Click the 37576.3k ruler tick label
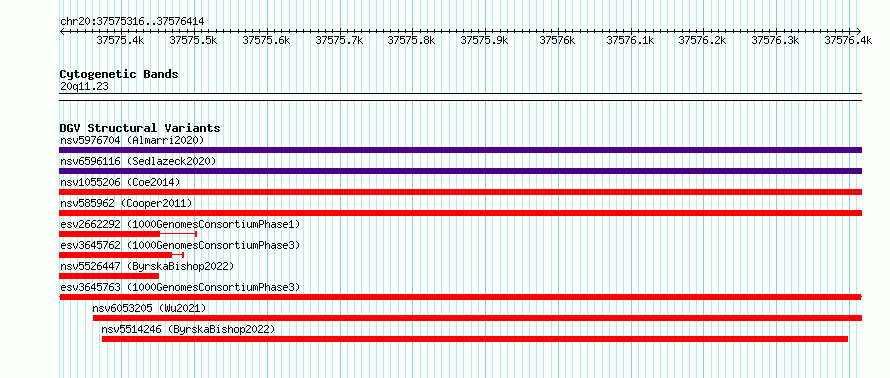The height and width of the screenshot is (378, 890). (775, 40)
